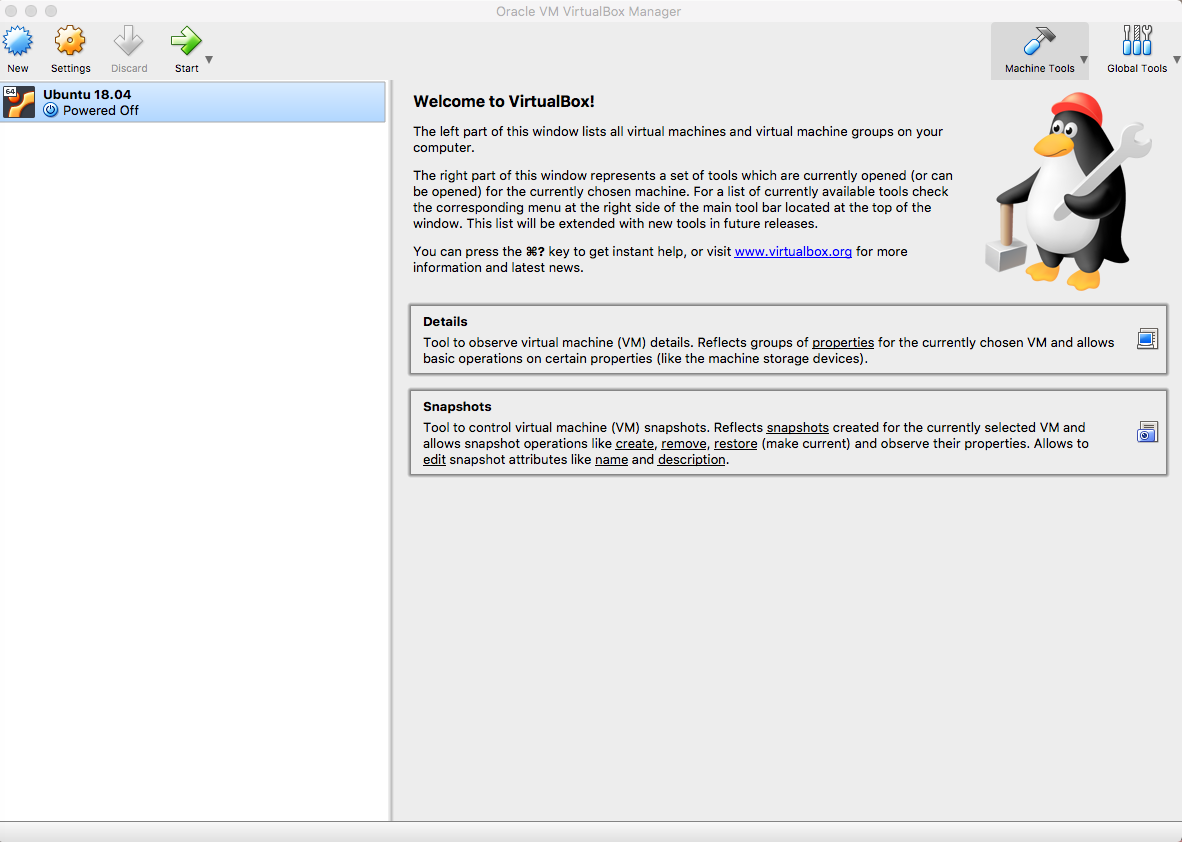Viewport: 1182px width, 842px height.
Task: Open Settings with the gear icon
Action: pos(70,41)
